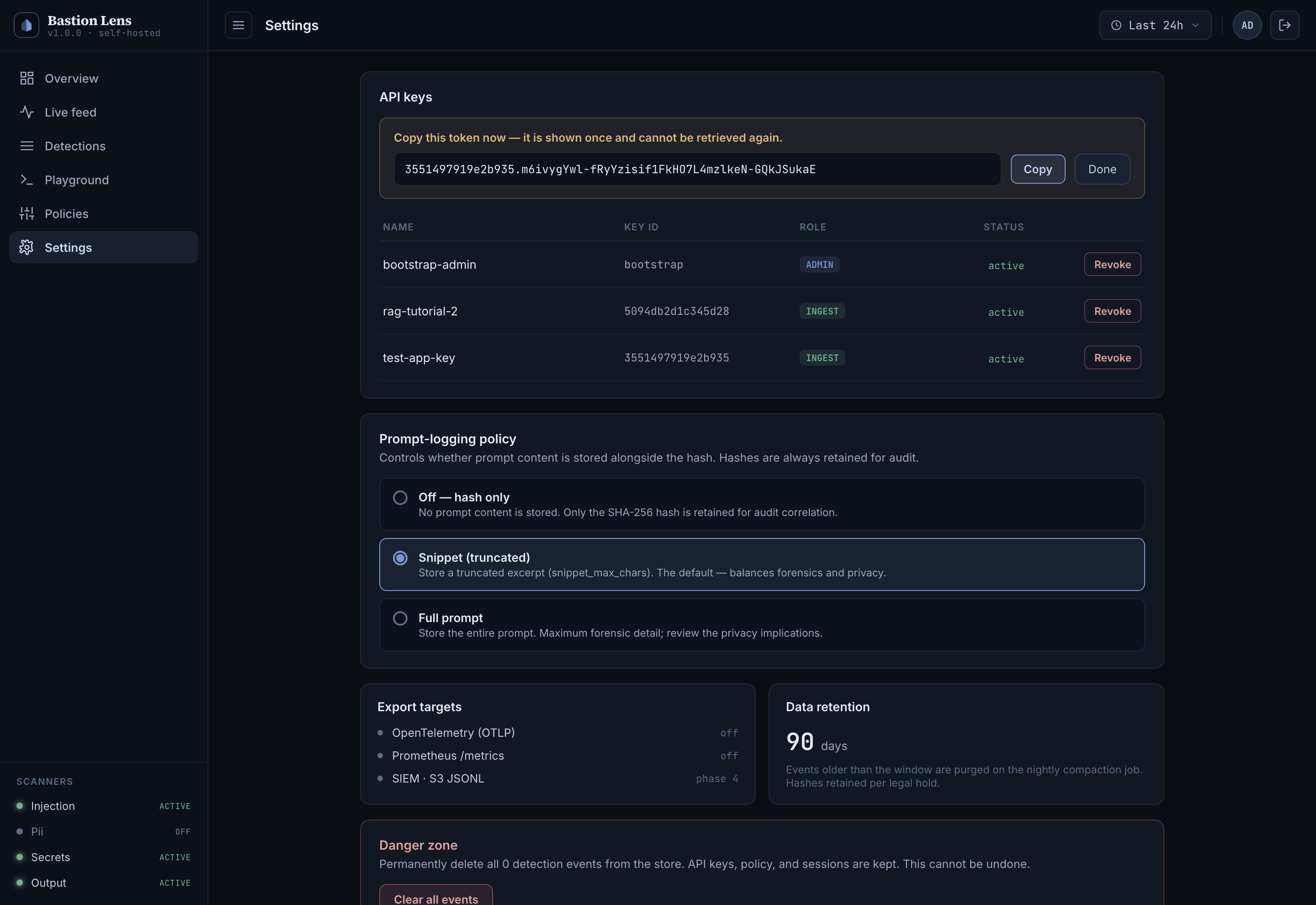Click the clock icon in time range
This screenshot has width=1316, height=905.
1116,26
